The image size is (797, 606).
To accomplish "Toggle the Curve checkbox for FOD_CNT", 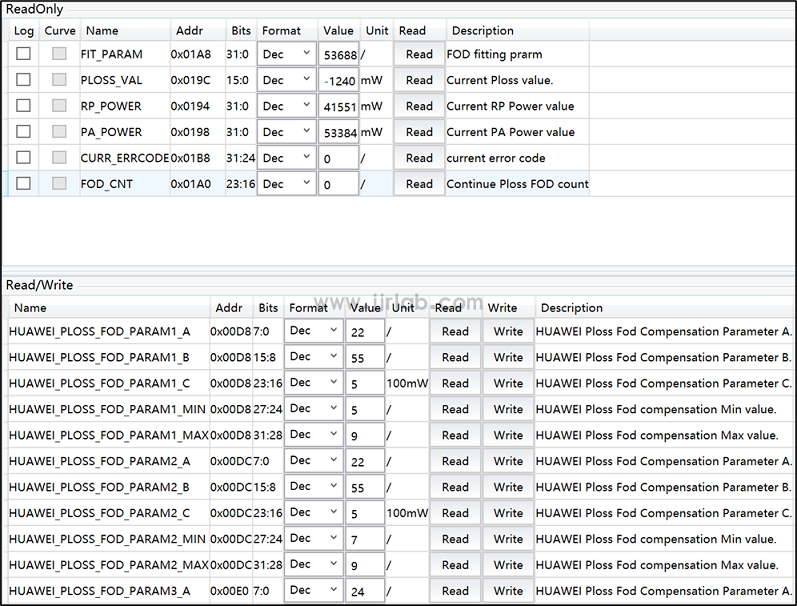I will (x=59, y=183).
